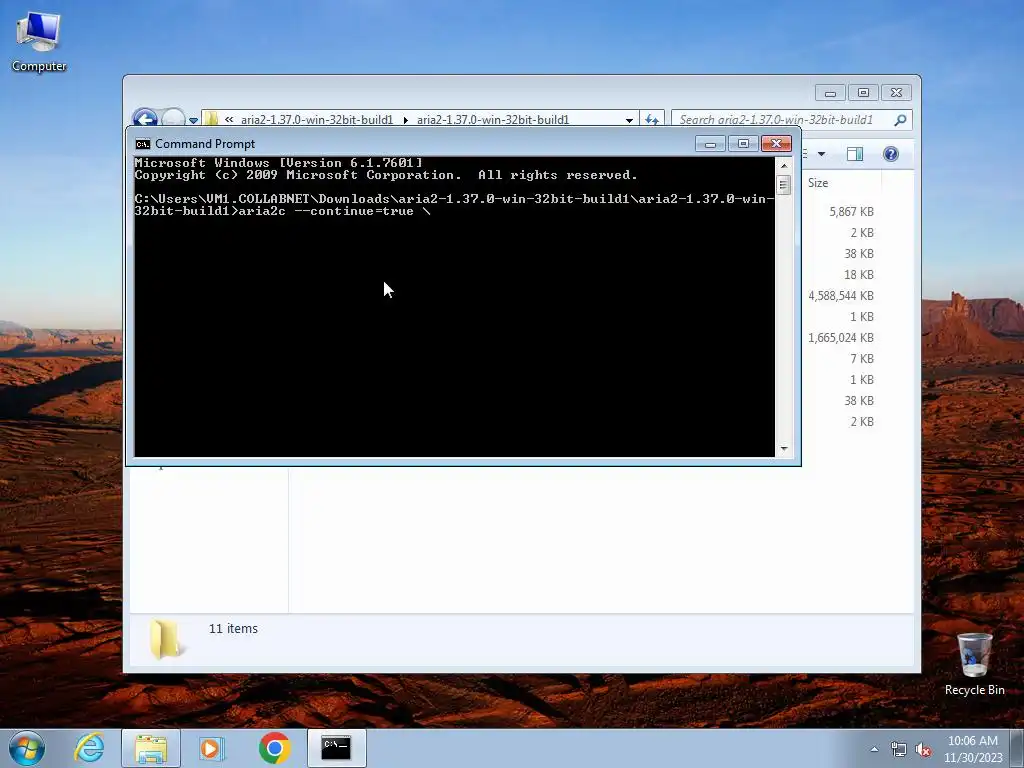The width and height of the screenshot is (1024, 768).
Task: Toggle the Explorer preview pane button
Action: tap(854, 153)
